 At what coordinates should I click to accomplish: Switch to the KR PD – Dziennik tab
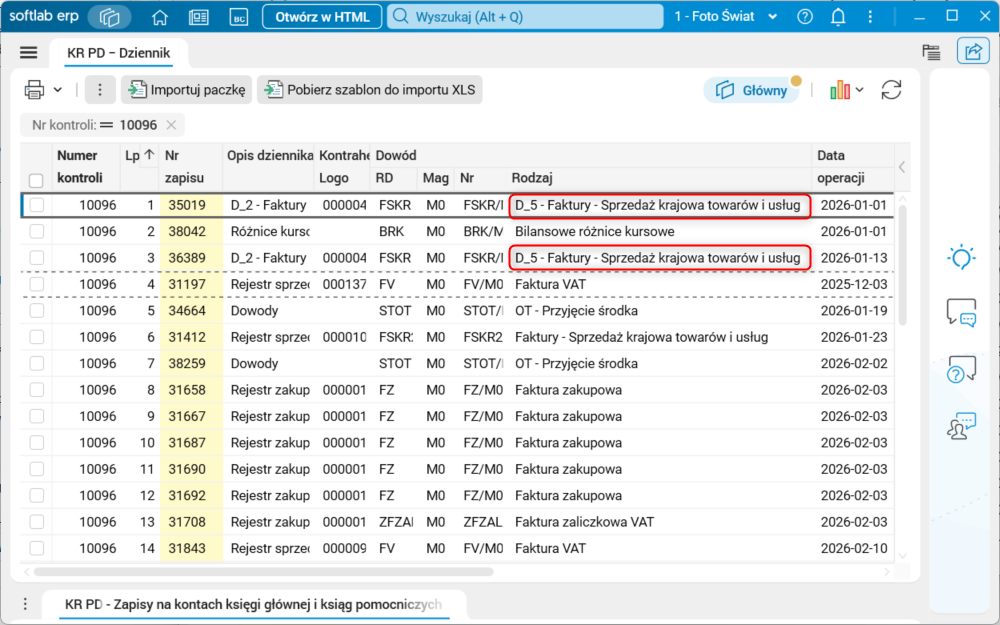click(x=119, y=53)
